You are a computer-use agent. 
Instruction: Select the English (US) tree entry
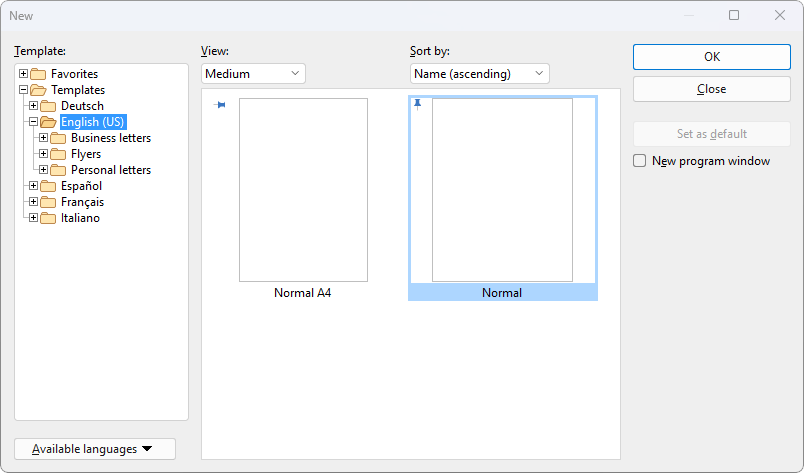pyautogui.click(x=93, y=122)
